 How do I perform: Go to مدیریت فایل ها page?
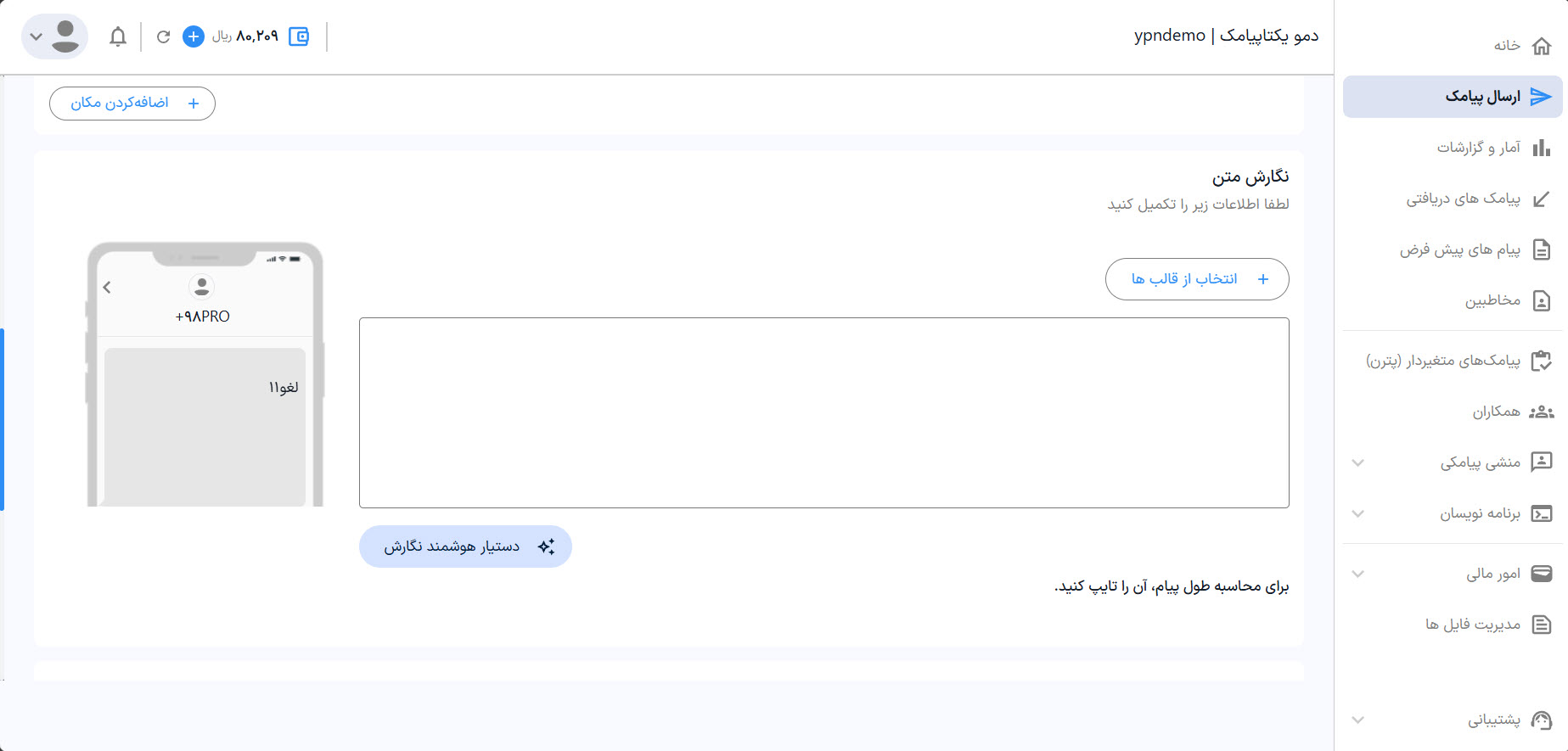pyautogui.click(x=1473, y=625)
